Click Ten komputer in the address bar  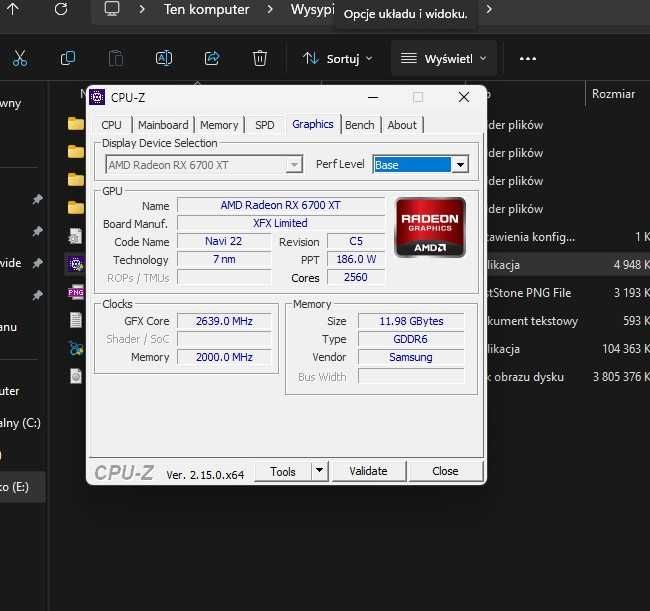coord(207,9)
